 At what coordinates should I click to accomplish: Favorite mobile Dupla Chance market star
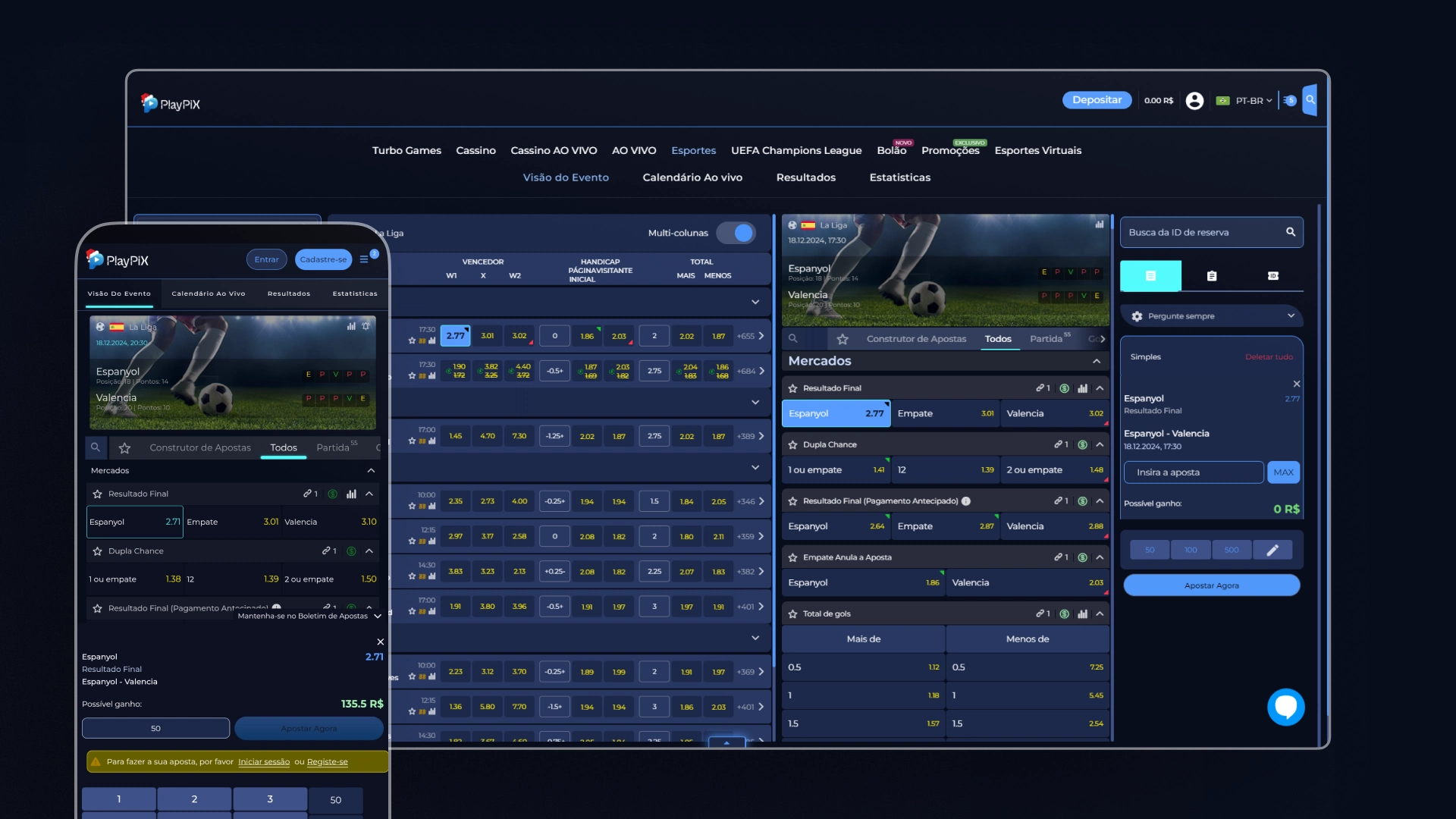click(x=97, y=551)
